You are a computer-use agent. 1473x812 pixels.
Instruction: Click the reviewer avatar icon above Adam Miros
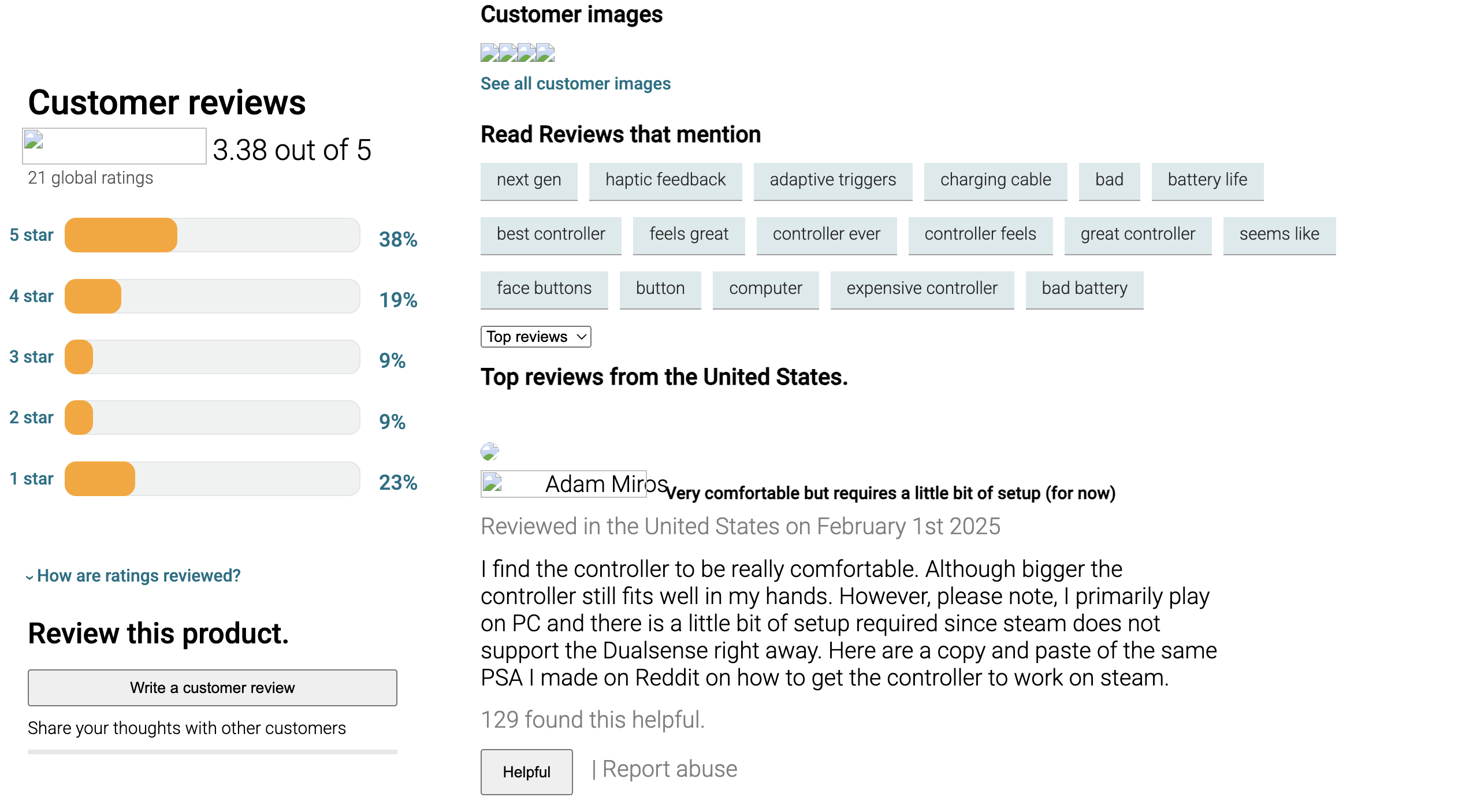(490, 452)
